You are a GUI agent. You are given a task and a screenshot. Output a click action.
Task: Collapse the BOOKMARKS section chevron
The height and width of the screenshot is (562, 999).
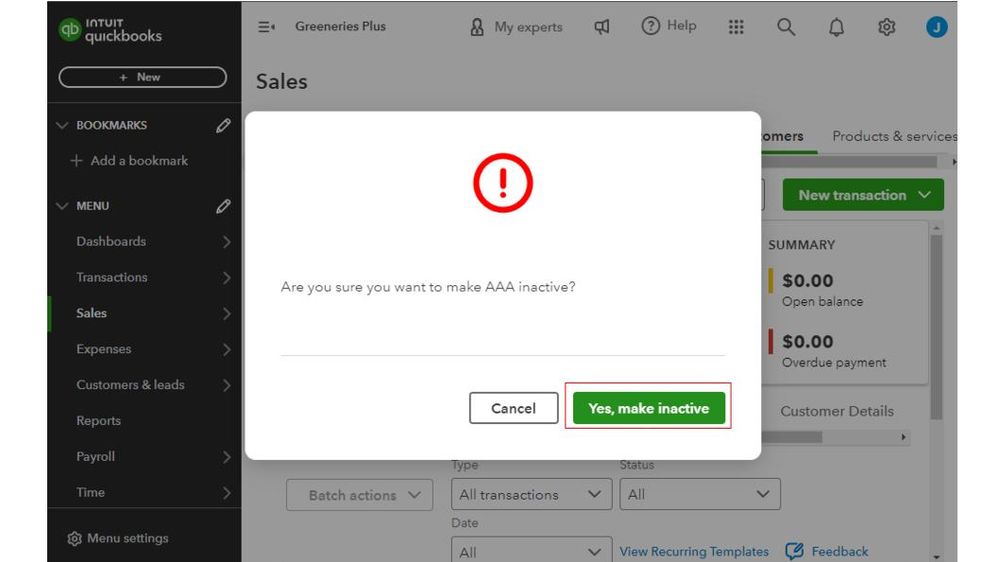coord(63,126)
